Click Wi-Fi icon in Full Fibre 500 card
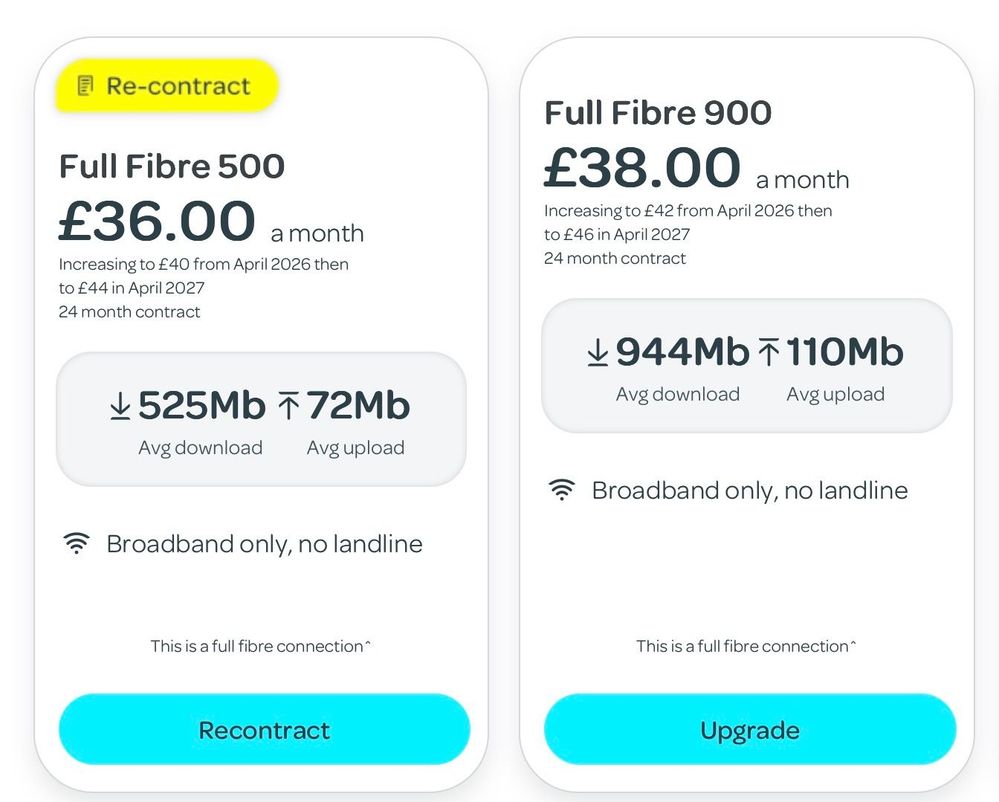Screen dimensions: 999x802 [x=76, y=544]
